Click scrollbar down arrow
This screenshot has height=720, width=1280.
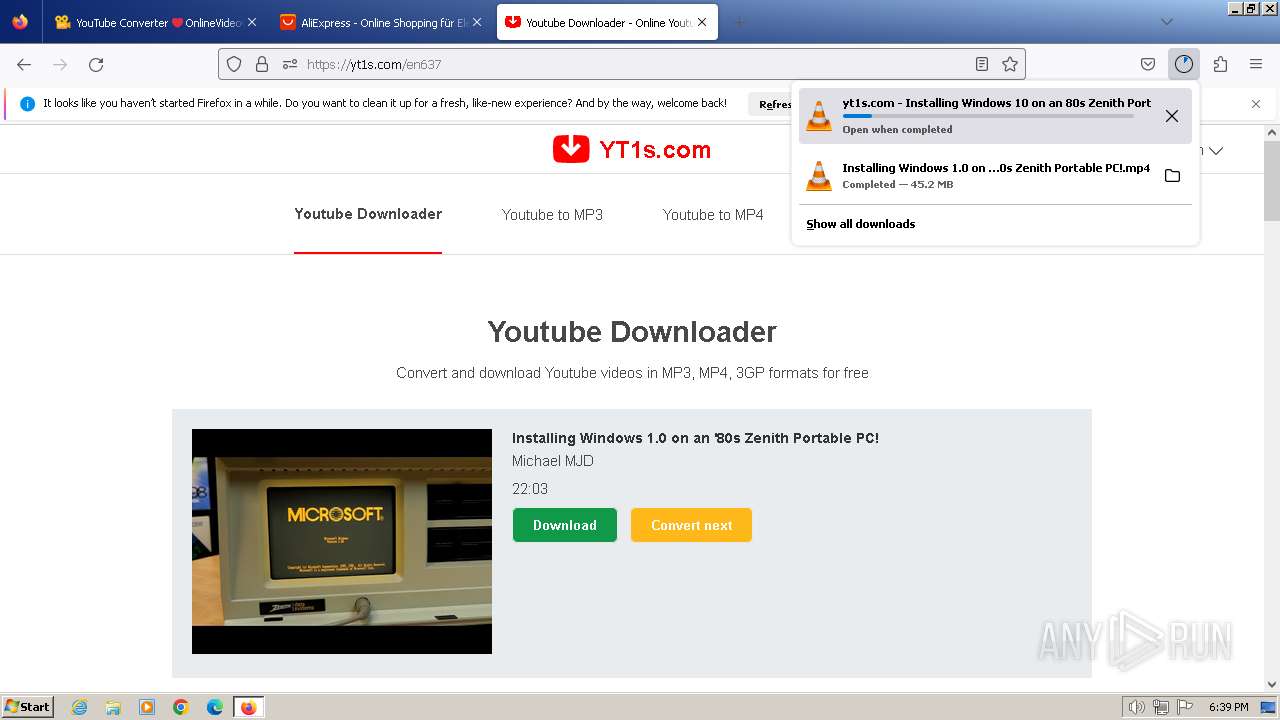(x=1272, y=684)
